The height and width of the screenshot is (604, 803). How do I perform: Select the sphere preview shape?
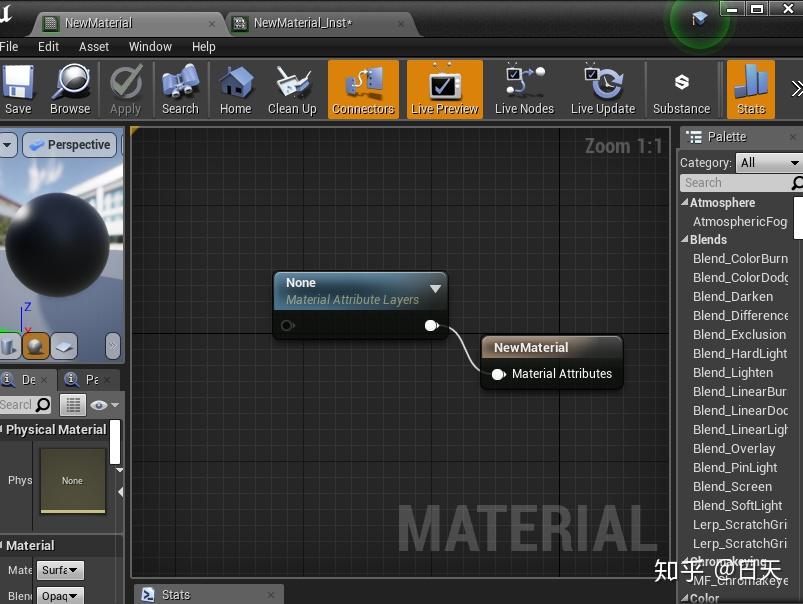tap(38, 346)
